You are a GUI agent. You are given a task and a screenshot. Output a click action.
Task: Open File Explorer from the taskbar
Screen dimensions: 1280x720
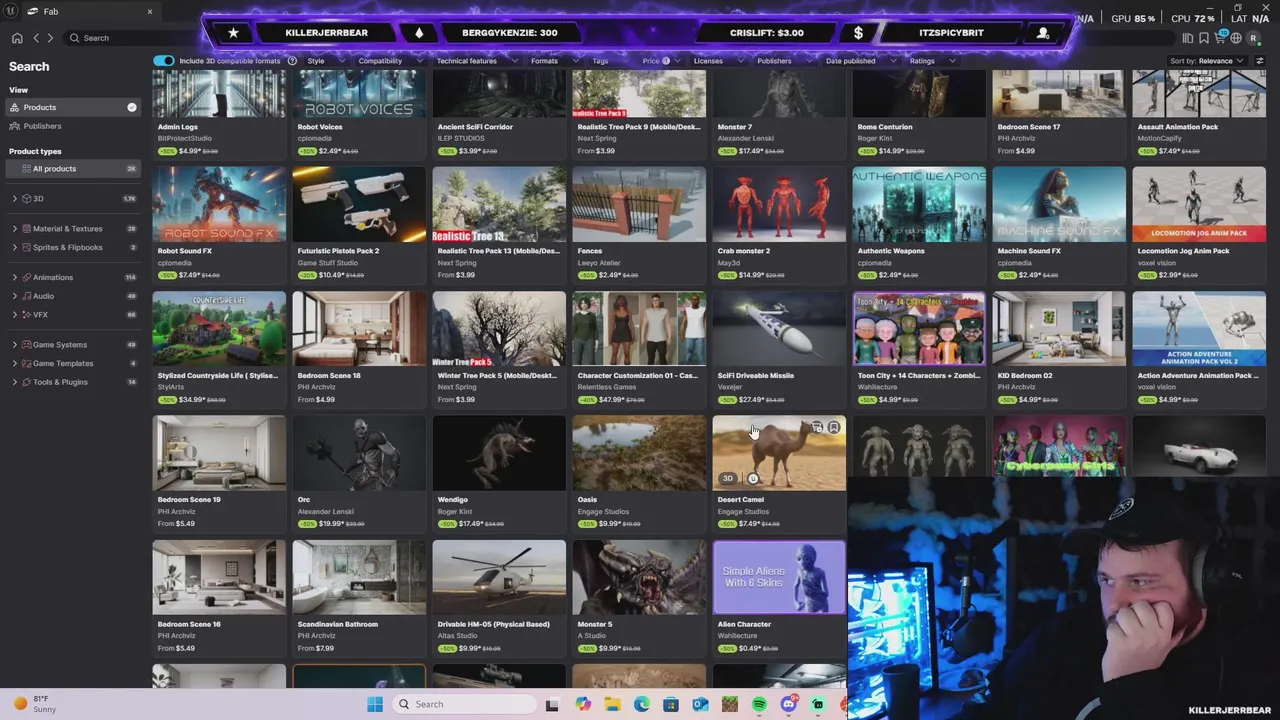612,704
